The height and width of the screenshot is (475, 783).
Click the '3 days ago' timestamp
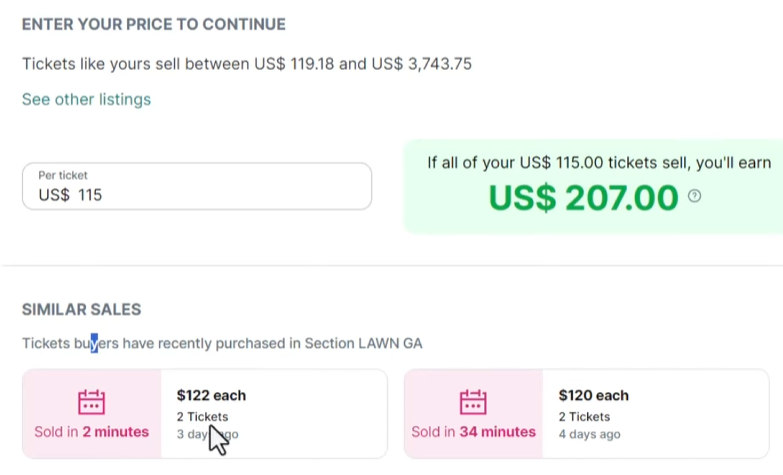click(x=207, y=434)
